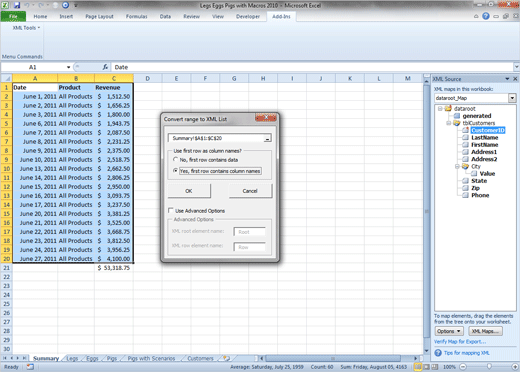Select the generated element in XML tree

click(477, 116)
